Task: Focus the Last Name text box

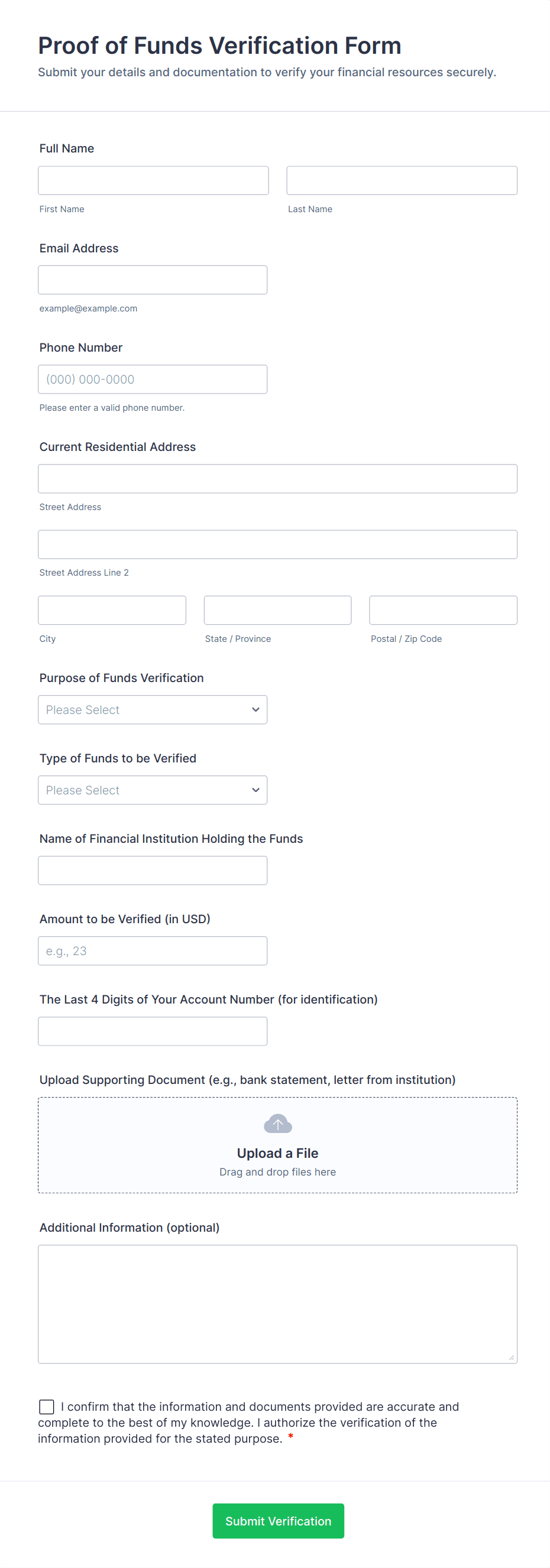Action: [402, 181]
